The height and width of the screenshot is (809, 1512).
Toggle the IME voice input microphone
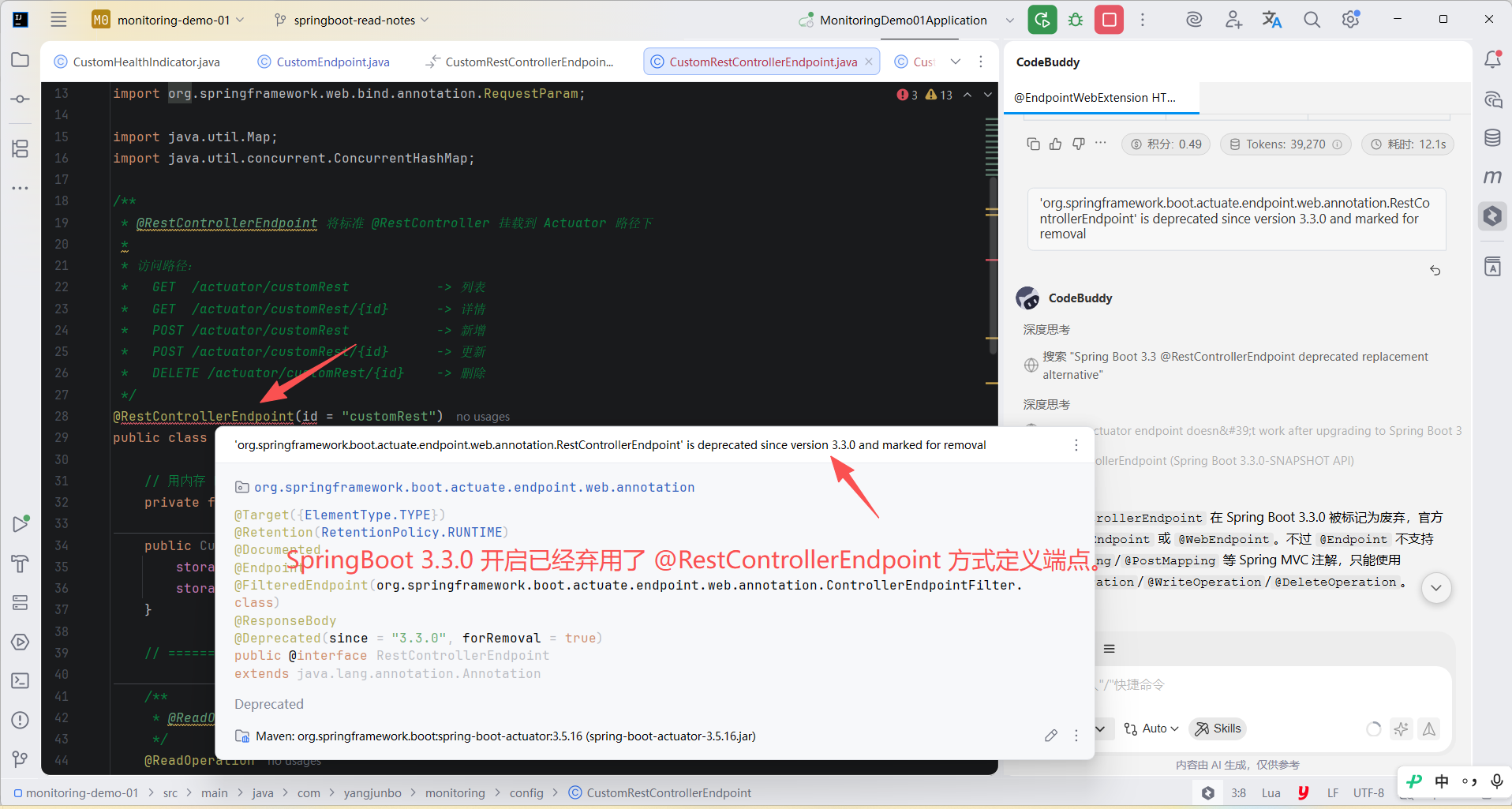(1496, 781)
